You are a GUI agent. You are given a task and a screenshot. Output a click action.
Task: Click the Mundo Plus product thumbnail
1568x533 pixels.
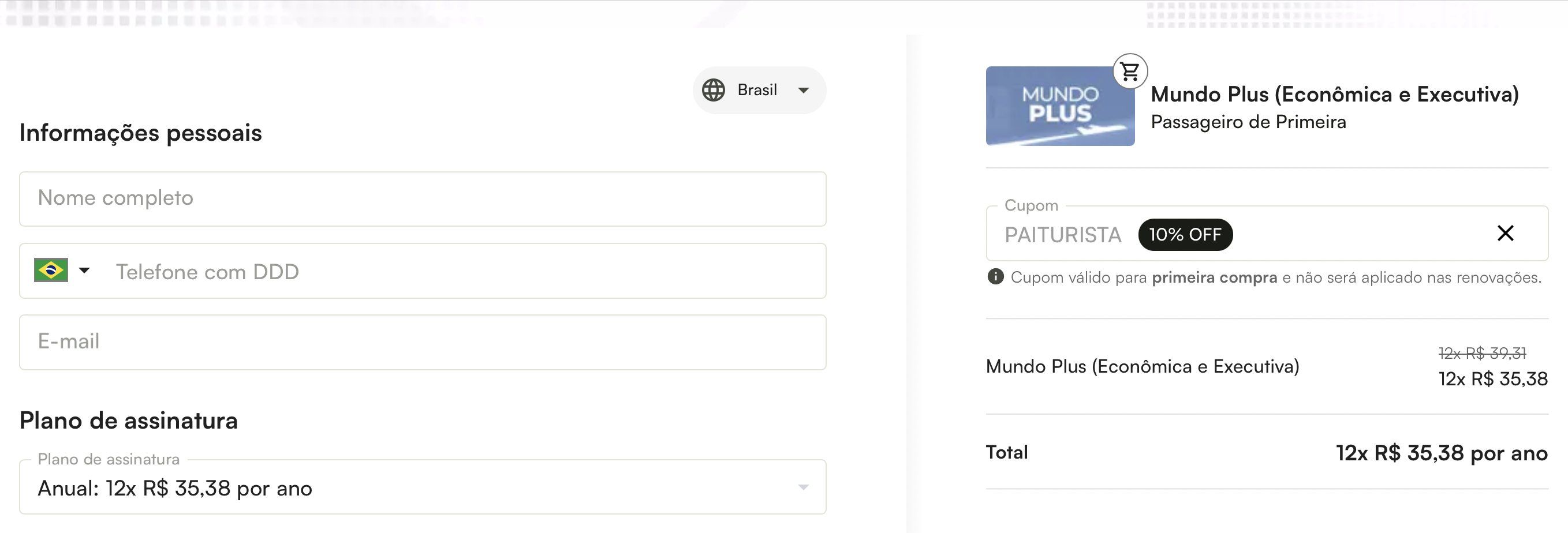(1060, 107)
